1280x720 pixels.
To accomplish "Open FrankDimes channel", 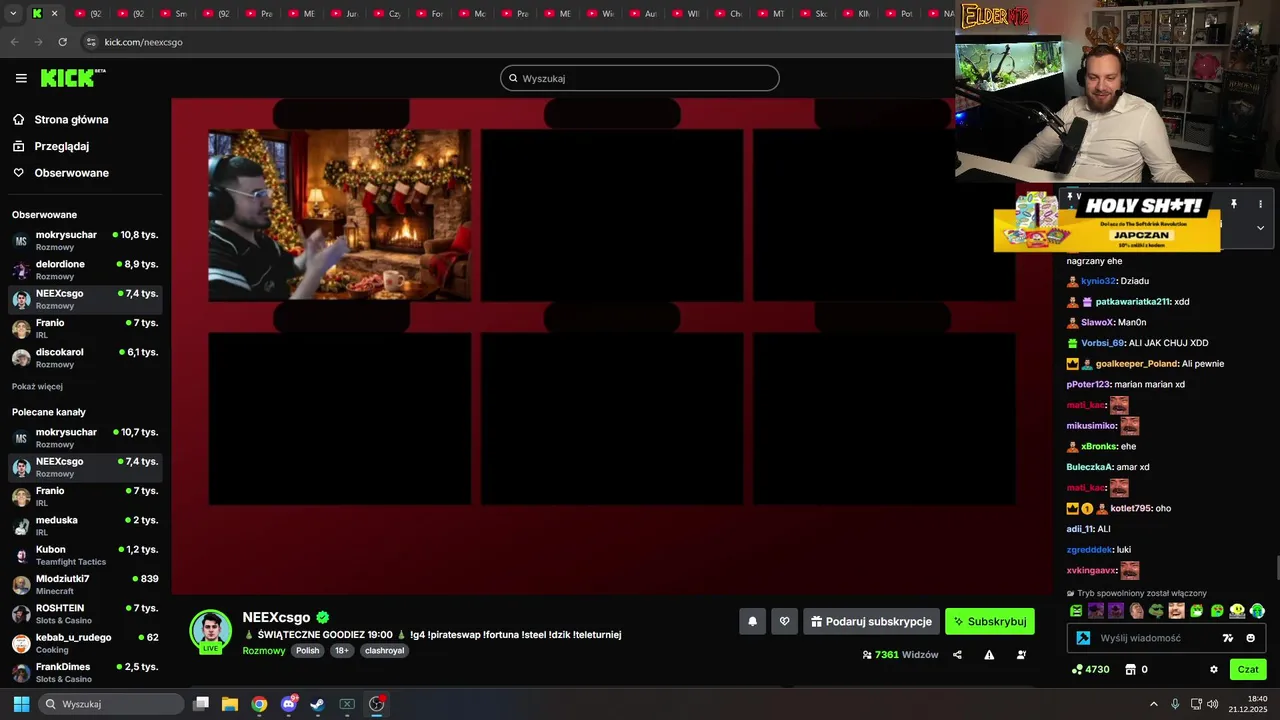I will click(85, 672).
